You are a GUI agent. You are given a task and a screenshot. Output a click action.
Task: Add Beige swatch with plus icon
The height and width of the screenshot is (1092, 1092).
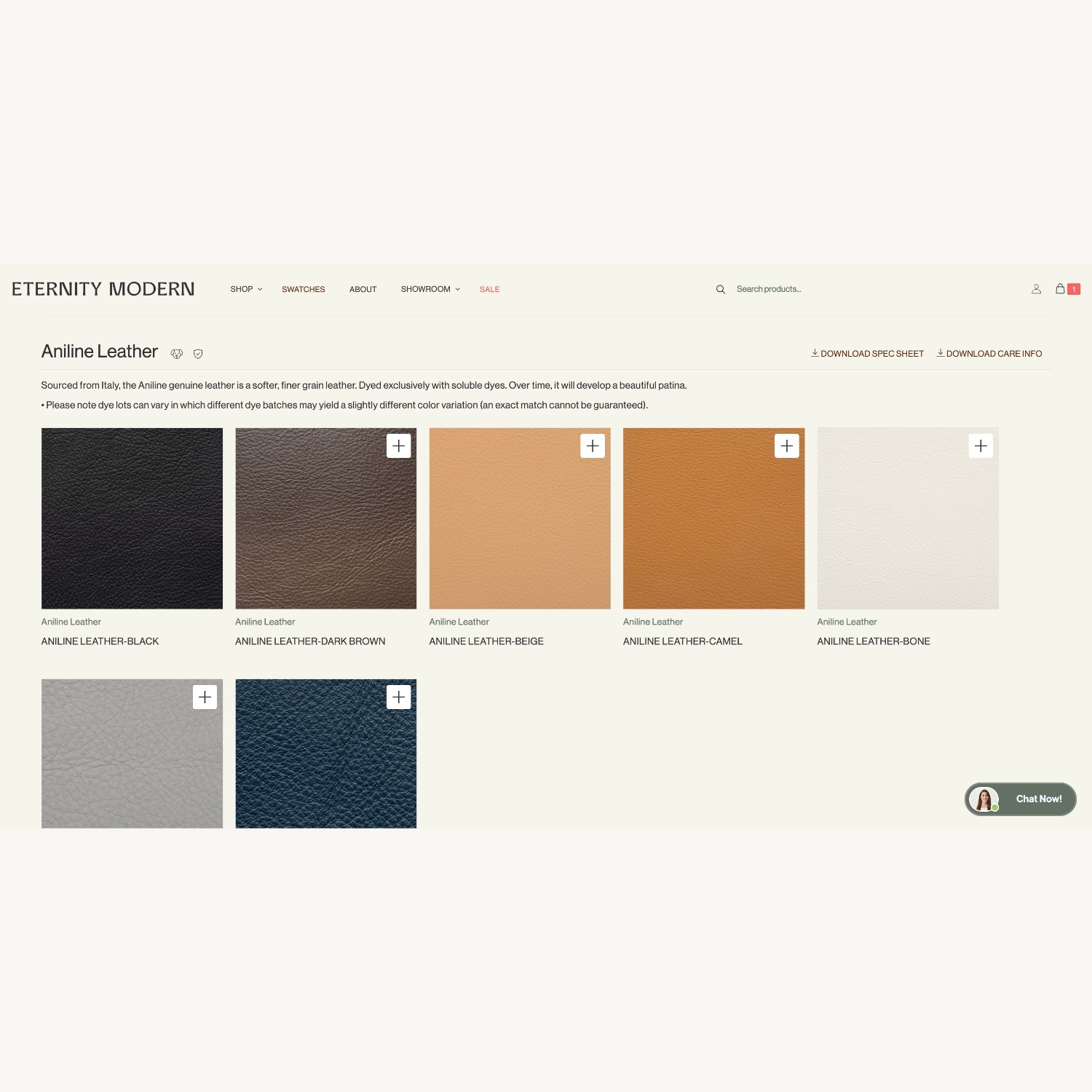point(593,446)
